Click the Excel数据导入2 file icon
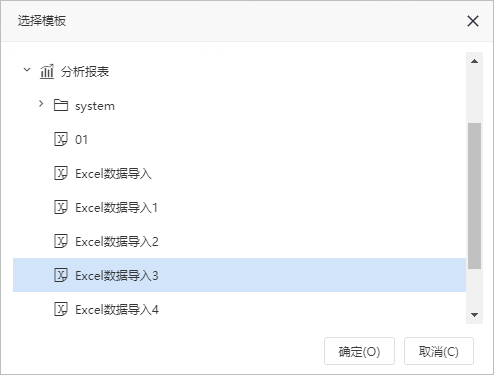This screenshot has height=375, width=494. pyautogui.click(x=61, y=241)
